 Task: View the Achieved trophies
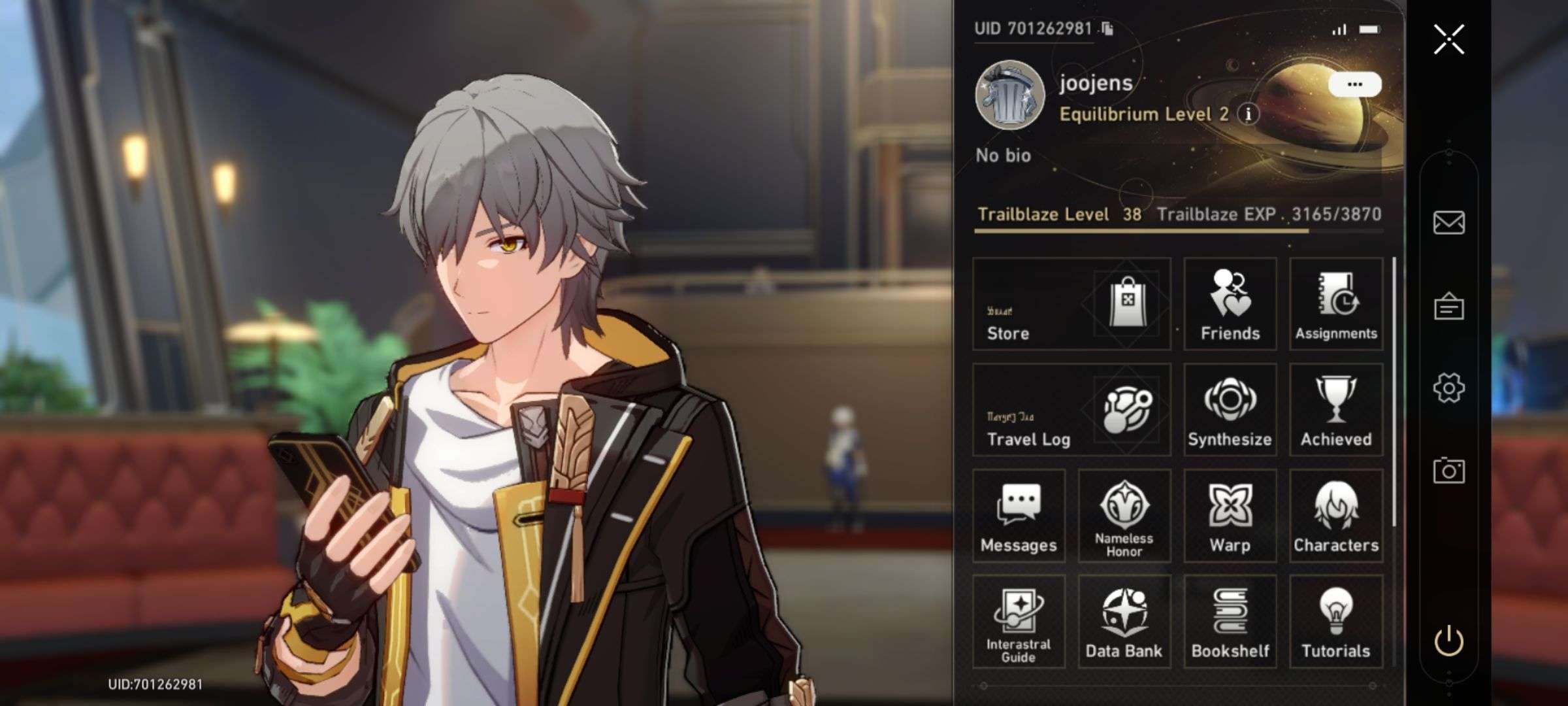click(1336, 410)
